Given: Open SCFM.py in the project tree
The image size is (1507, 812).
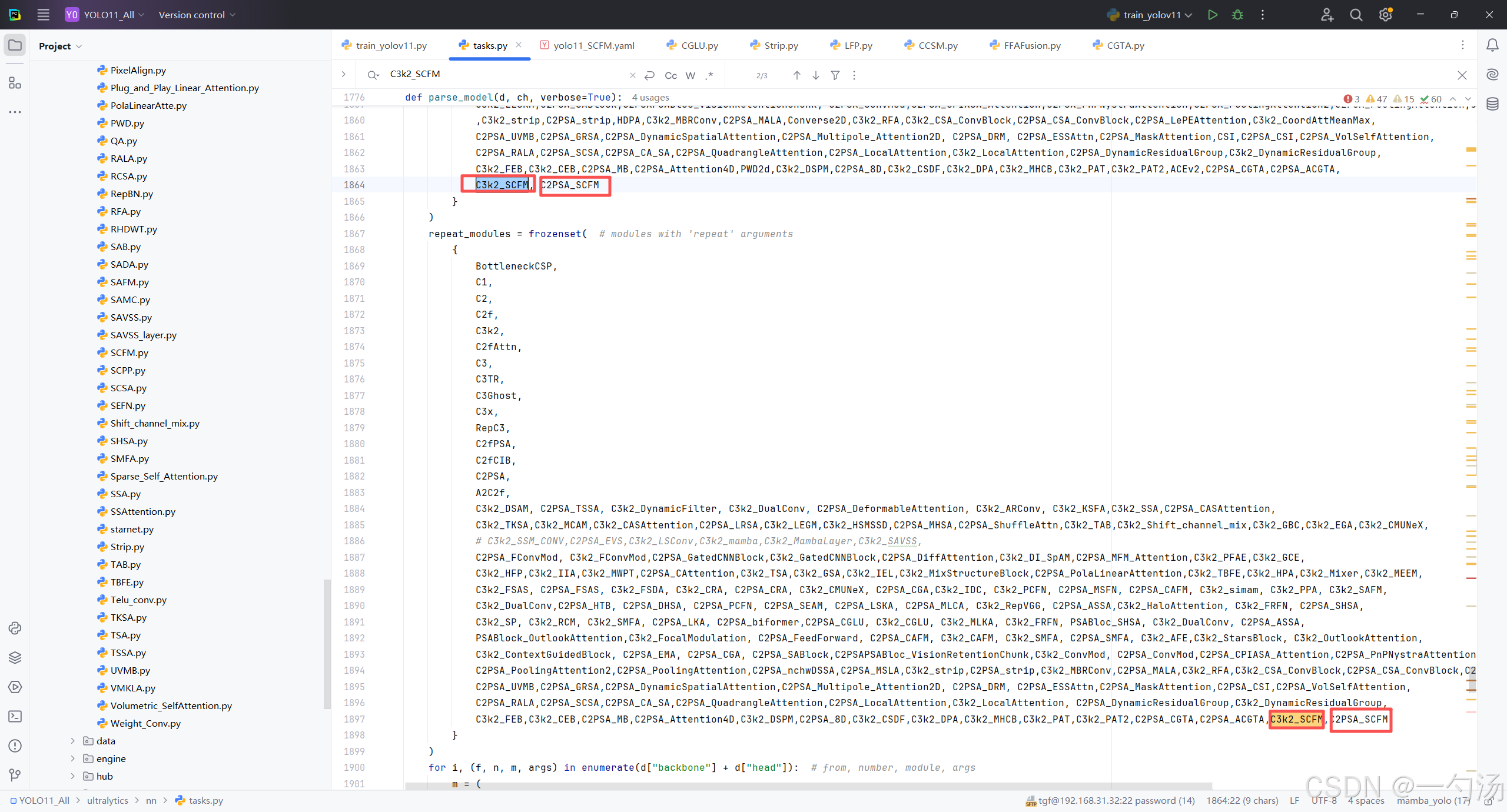Looking at the screenshot, I should (x=129, y=352).
